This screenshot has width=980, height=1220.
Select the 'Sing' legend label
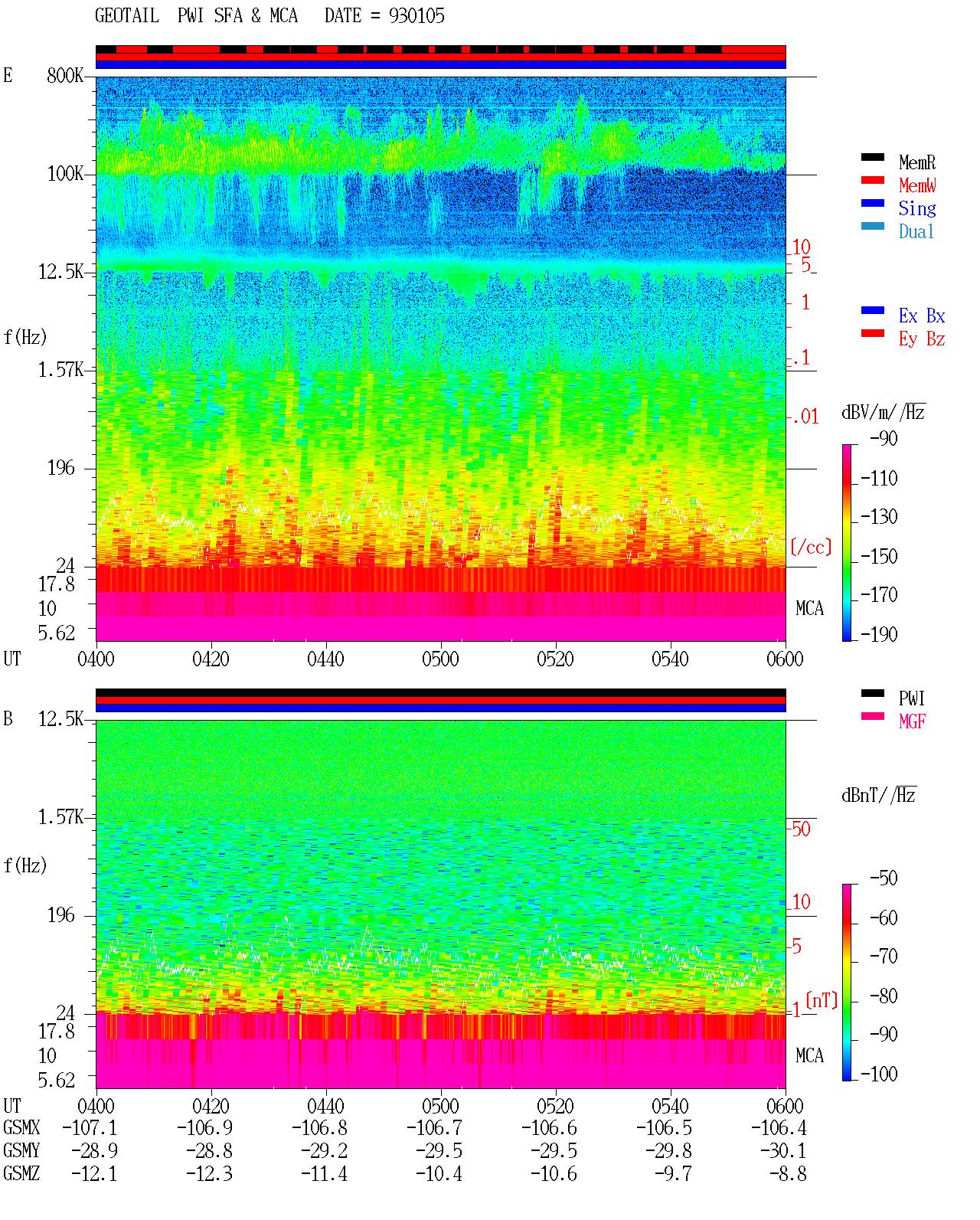[917, 208]
